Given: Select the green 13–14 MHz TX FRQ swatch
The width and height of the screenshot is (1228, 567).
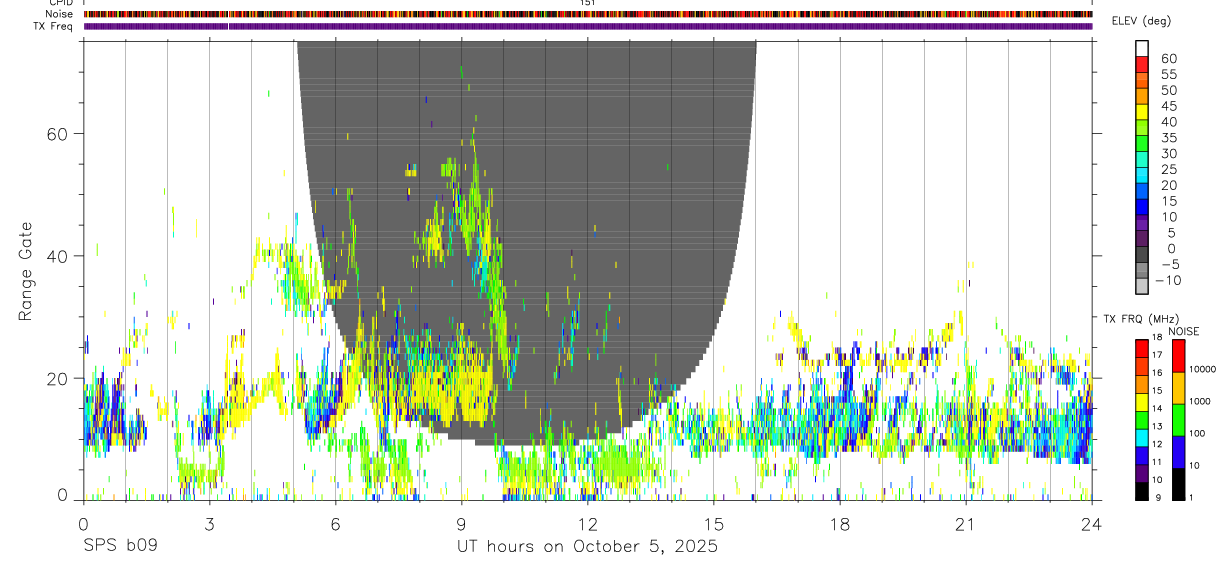Looking at the screenshot, I should click(1142, 420).
